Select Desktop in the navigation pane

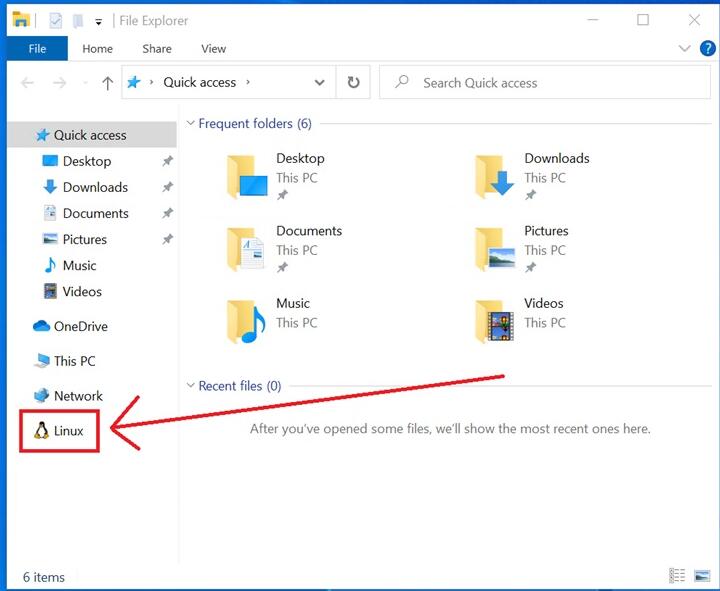pyautogui.click(x=87, y=161)
